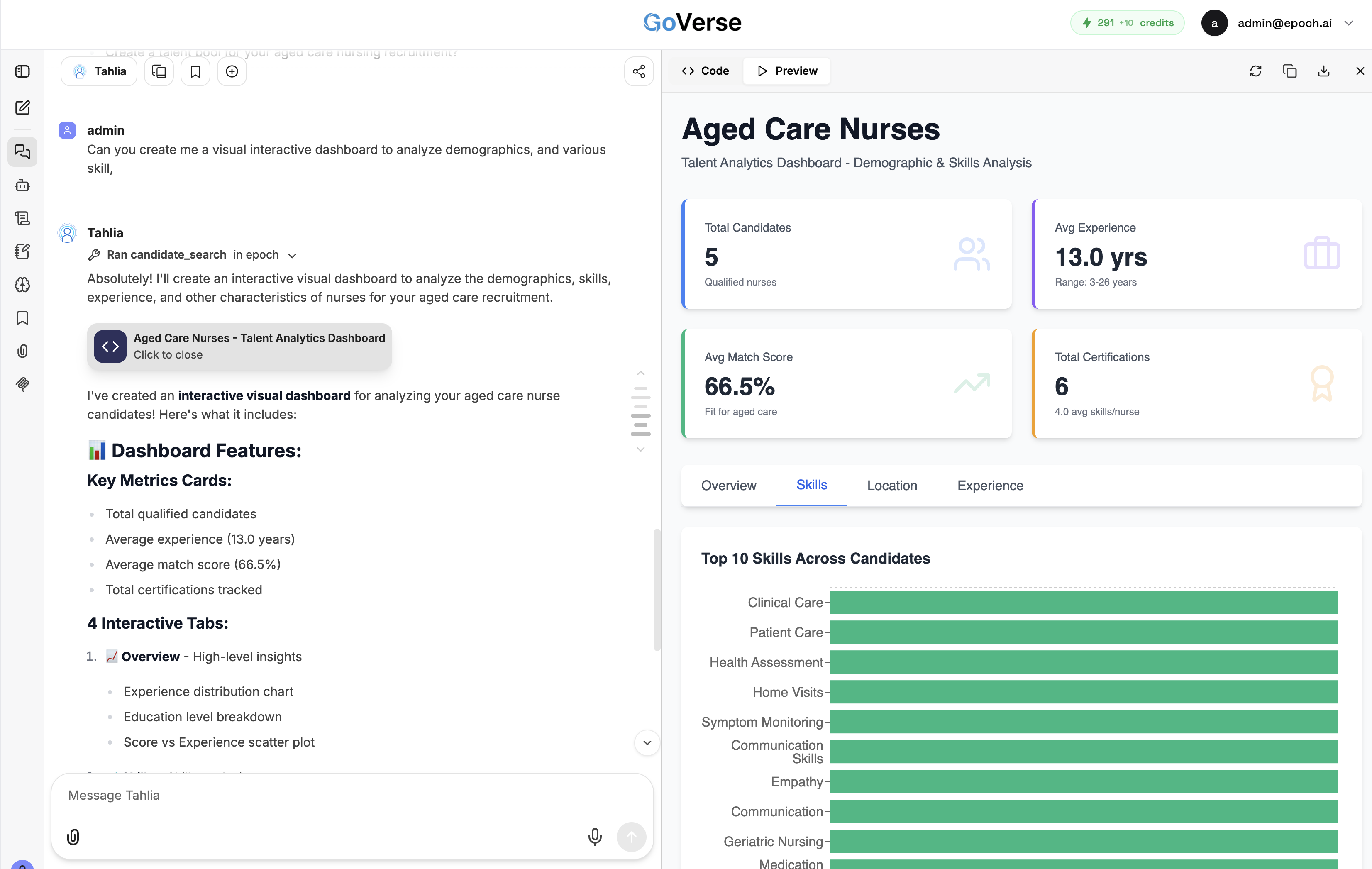
Task: Jump to bottom of chat arrow
Action: click(x=647, y=742)
